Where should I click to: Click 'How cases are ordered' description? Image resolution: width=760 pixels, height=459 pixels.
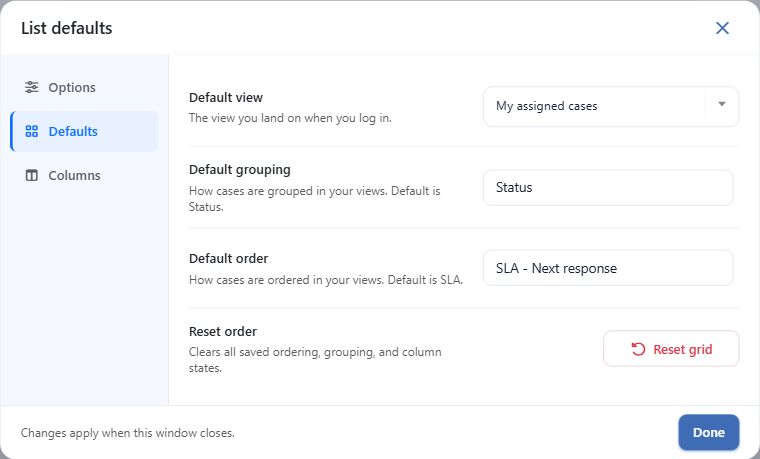pos(326,280)
